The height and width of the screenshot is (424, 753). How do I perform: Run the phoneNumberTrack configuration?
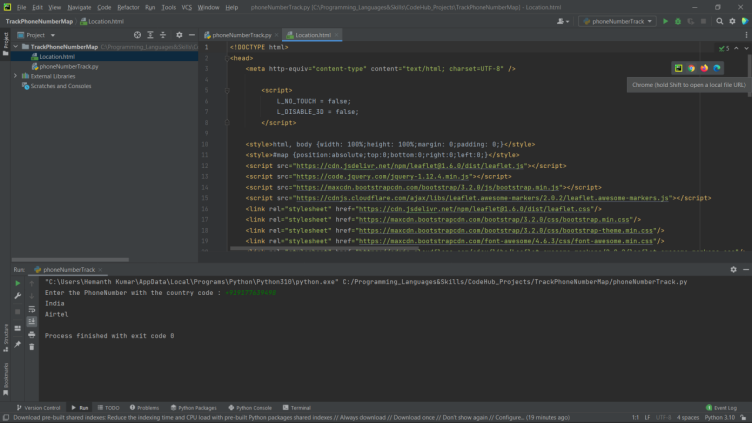665,21
